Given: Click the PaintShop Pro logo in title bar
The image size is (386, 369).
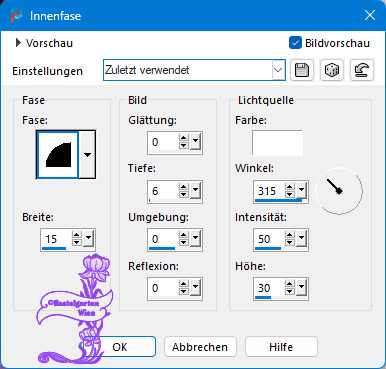Looking at the screenshot, I should click(x=16, y=16).
